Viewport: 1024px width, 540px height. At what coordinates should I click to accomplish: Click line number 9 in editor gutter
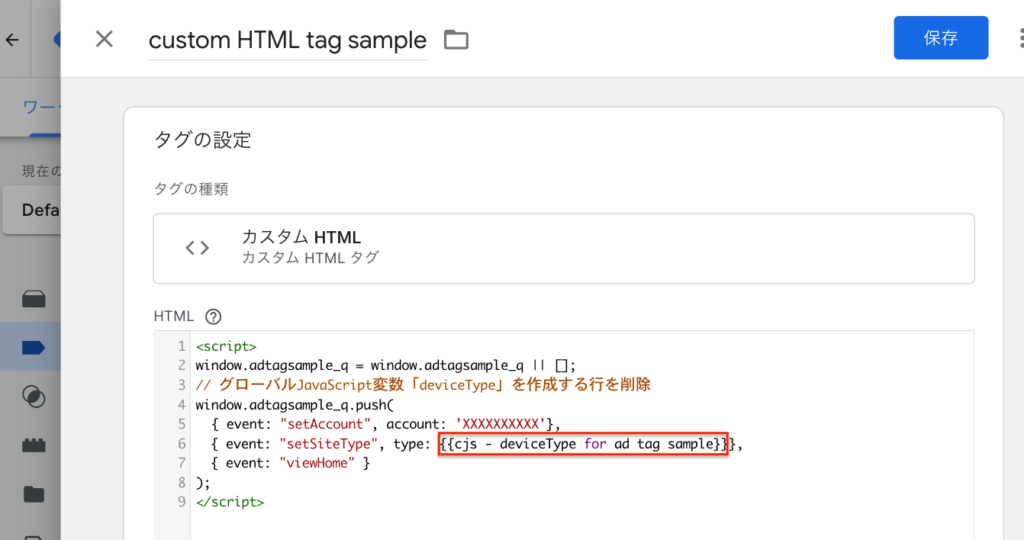tap(182, 502)
